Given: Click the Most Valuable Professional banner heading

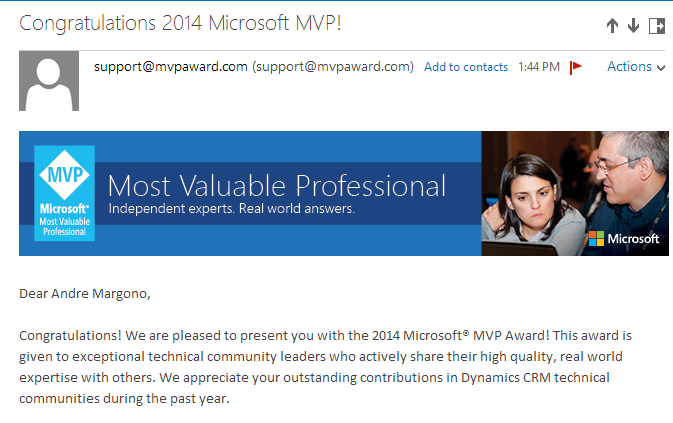Looking at the screenshot, I should [277, 186].
